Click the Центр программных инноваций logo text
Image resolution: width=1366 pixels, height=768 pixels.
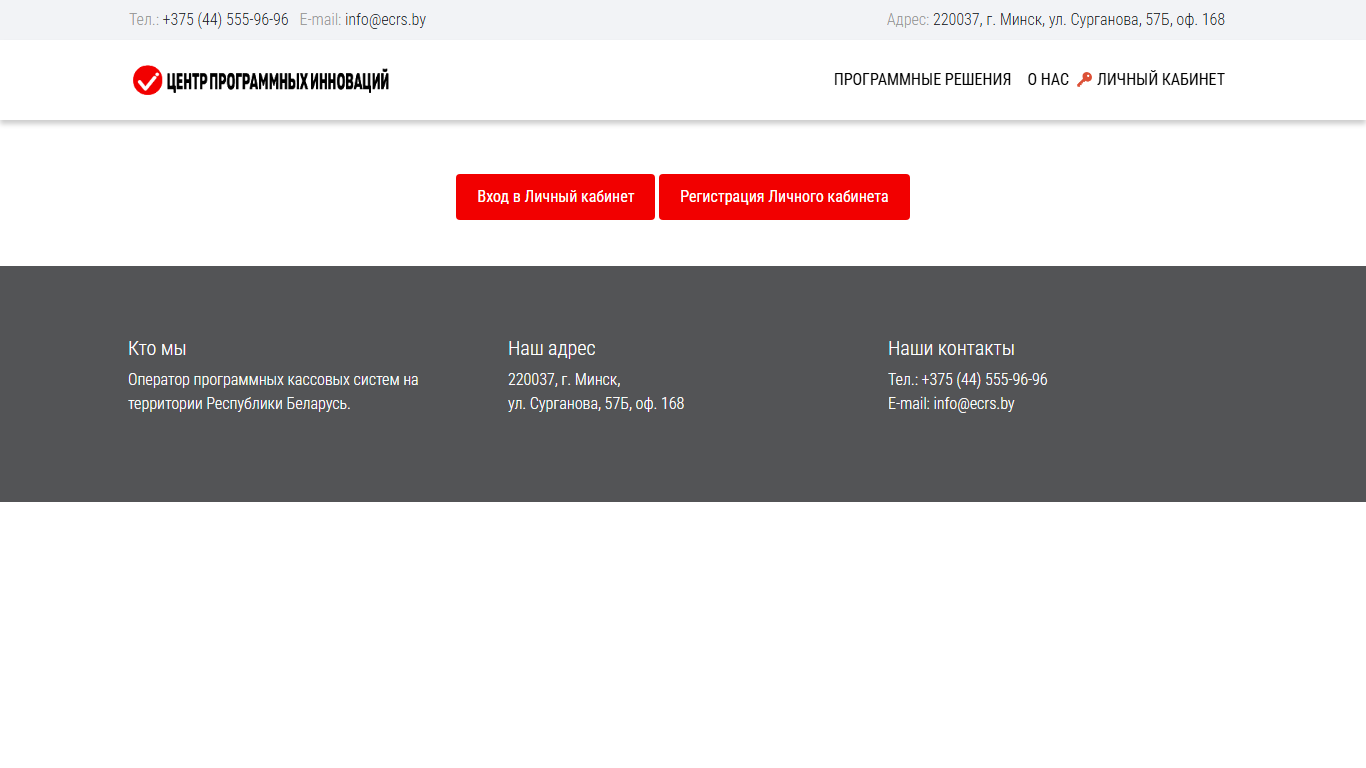point(278,81)
